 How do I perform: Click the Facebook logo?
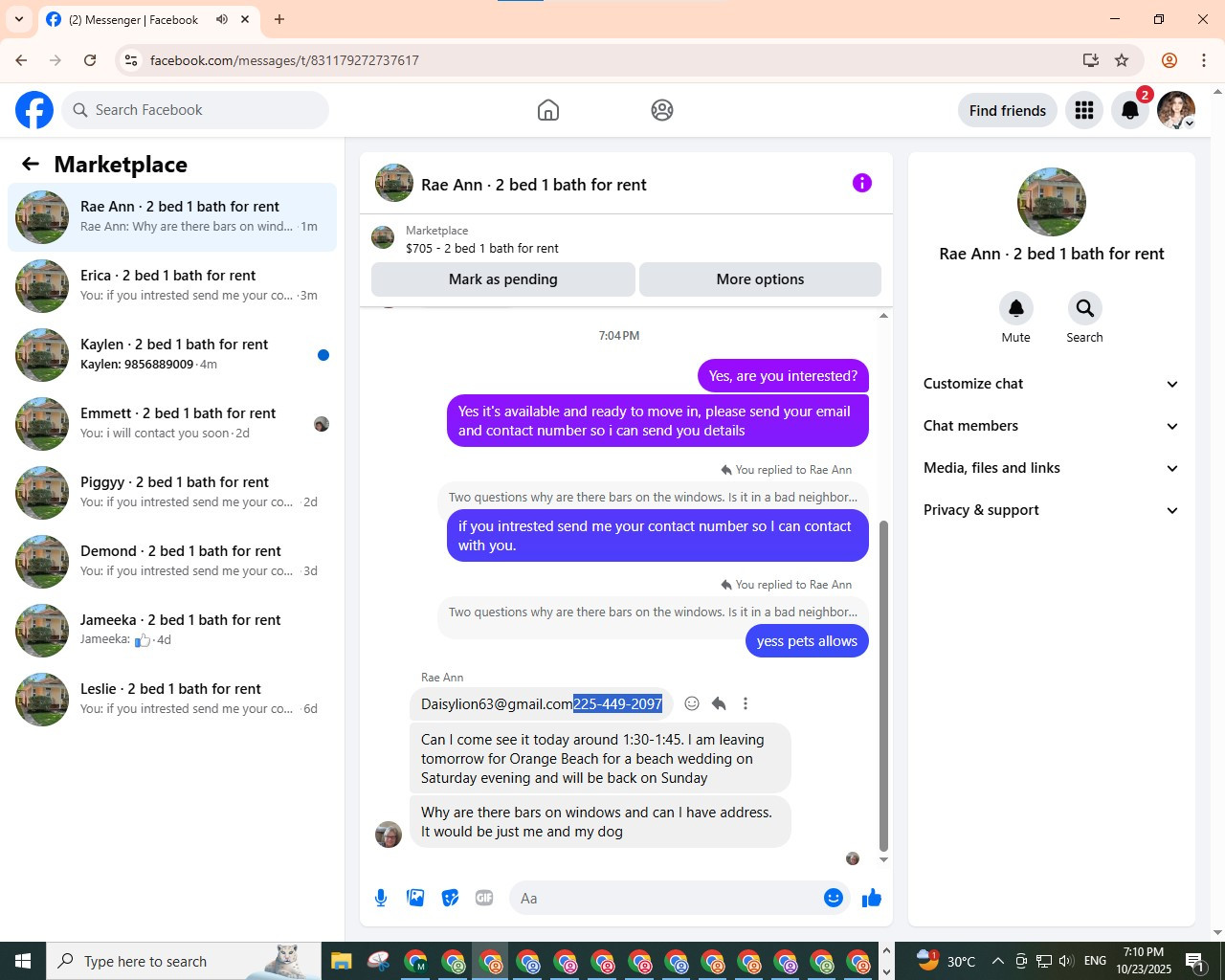point(34,110)
